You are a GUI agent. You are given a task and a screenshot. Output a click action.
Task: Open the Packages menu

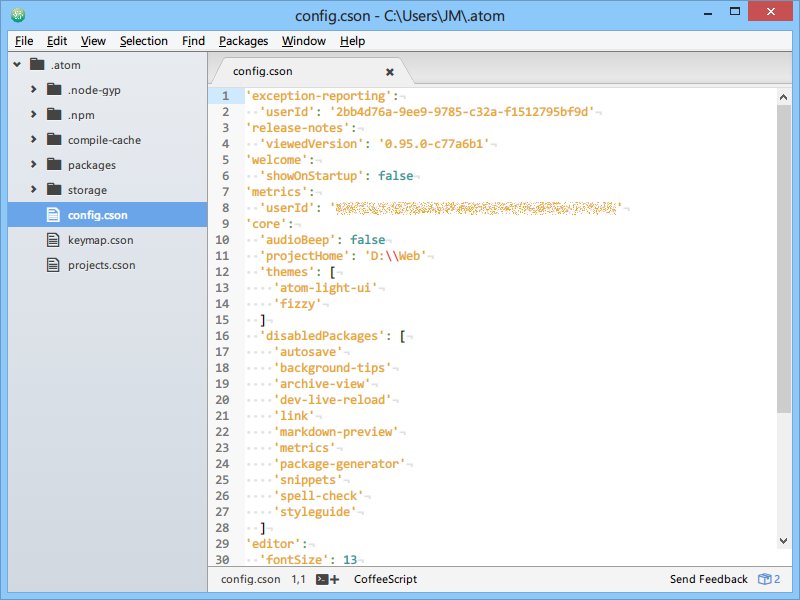tap(243, 41)
